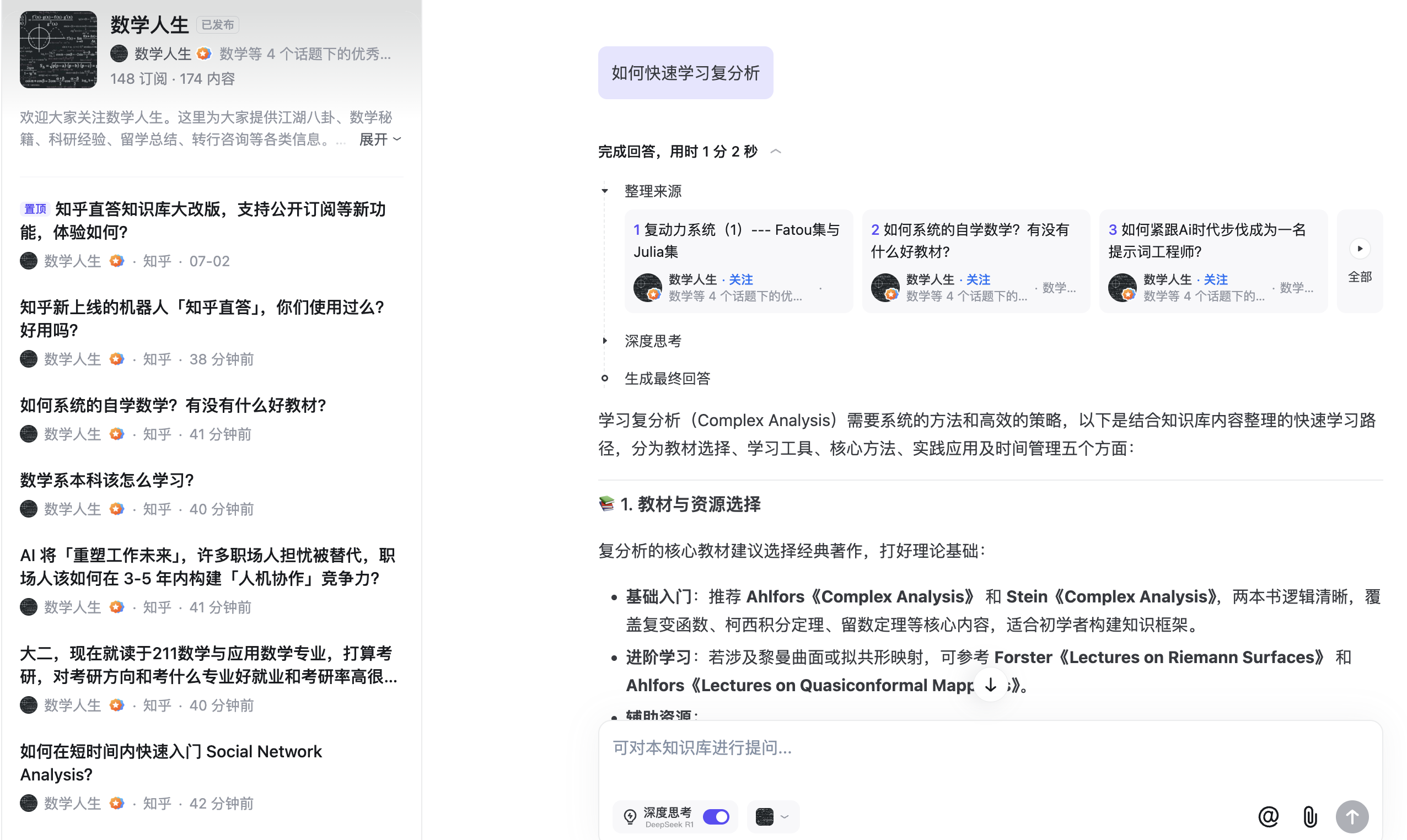Image resolution: width=1407 pixels, height=840 pixels.
Task: Collapse the 整理来源 section triangle
Action: (605, 191)
